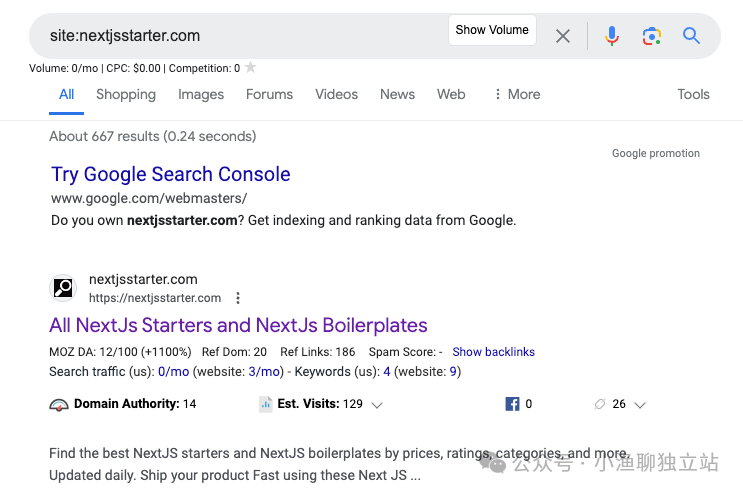Viewport: 743px width, 493px height.
Task: Click the Ref Dom: 20 metric
Action: (x=234, y=352)
